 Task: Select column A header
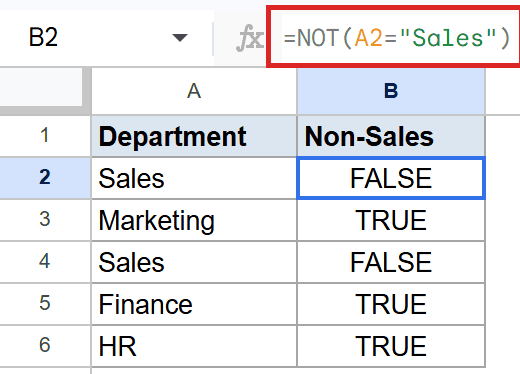point(194,91)
